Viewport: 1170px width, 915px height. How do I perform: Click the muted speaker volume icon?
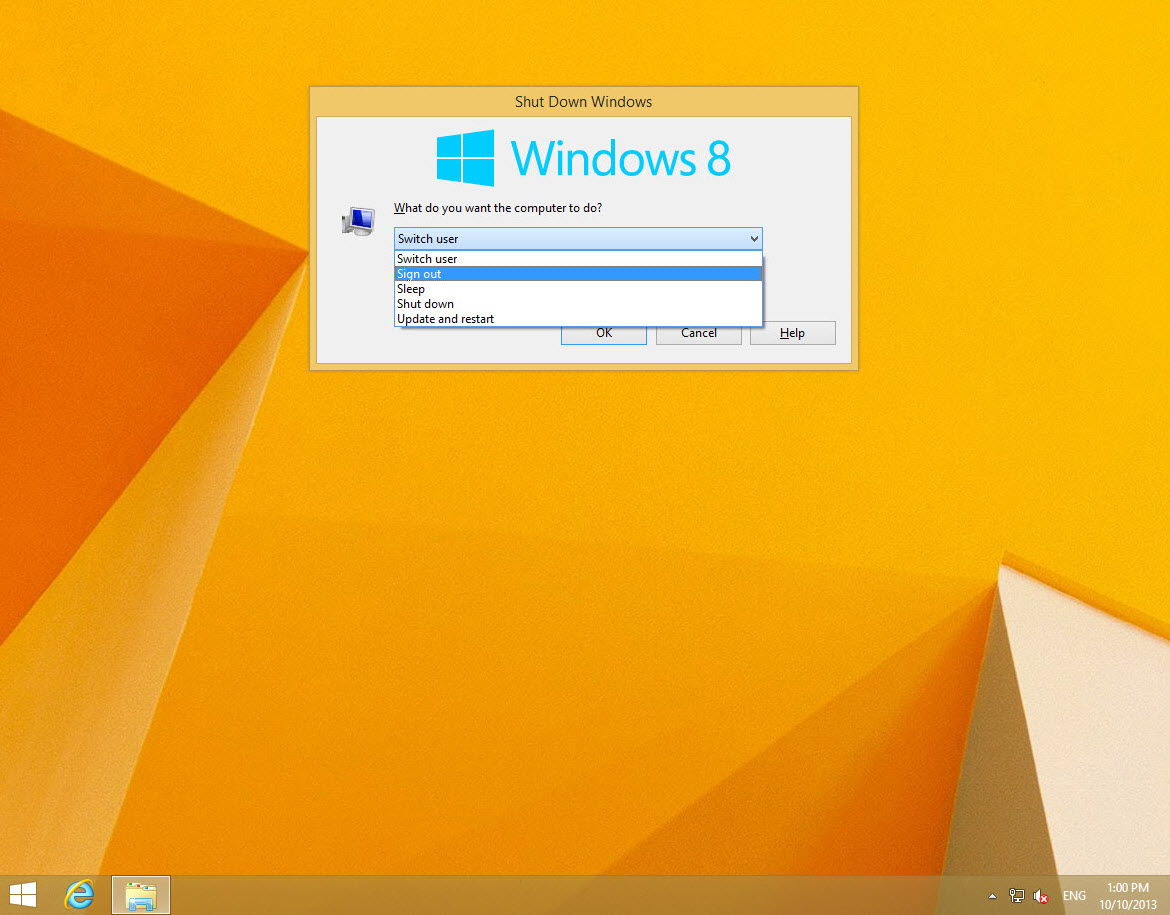1041,896
